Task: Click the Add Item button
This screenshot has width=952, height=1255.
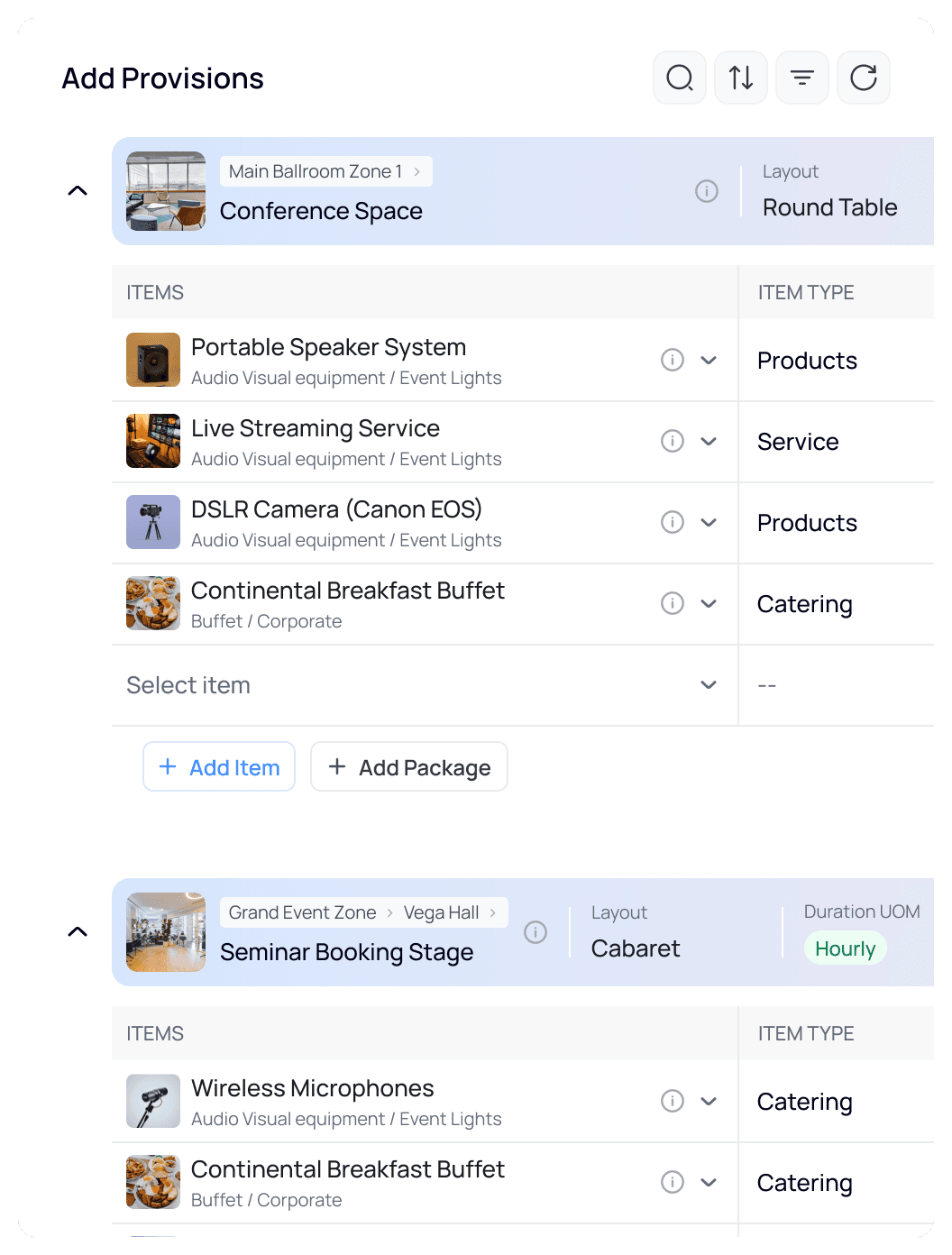Action: [x=219, y=766]
